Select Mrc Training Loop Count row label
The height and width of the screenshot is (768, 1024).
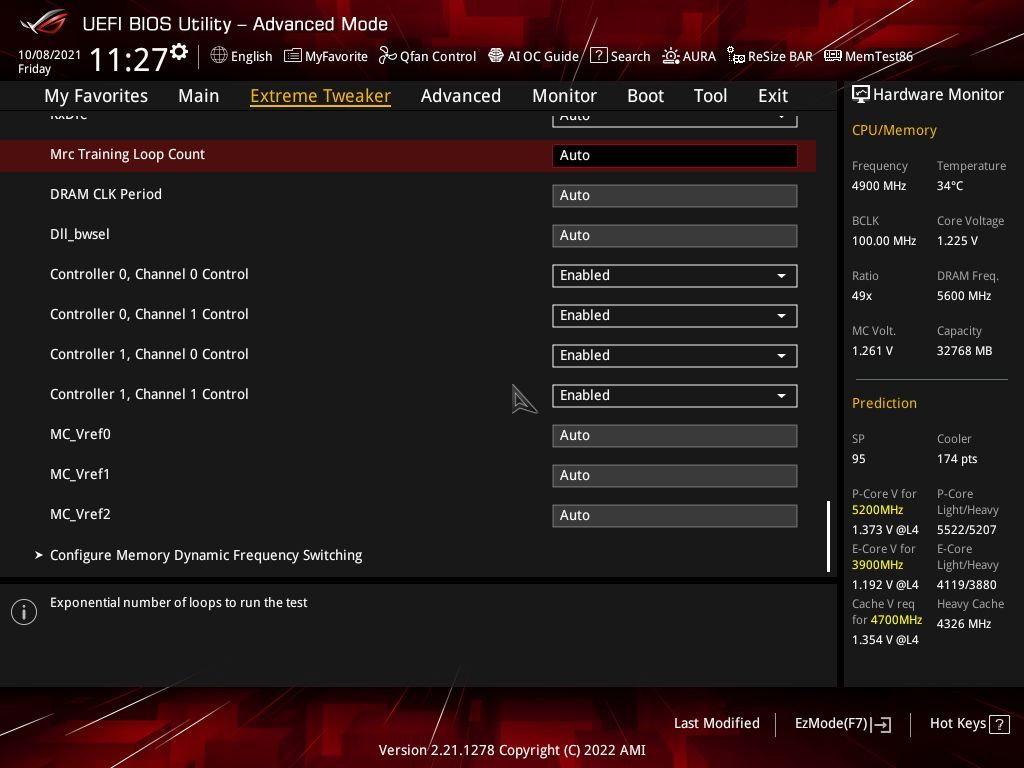(127, 154)
